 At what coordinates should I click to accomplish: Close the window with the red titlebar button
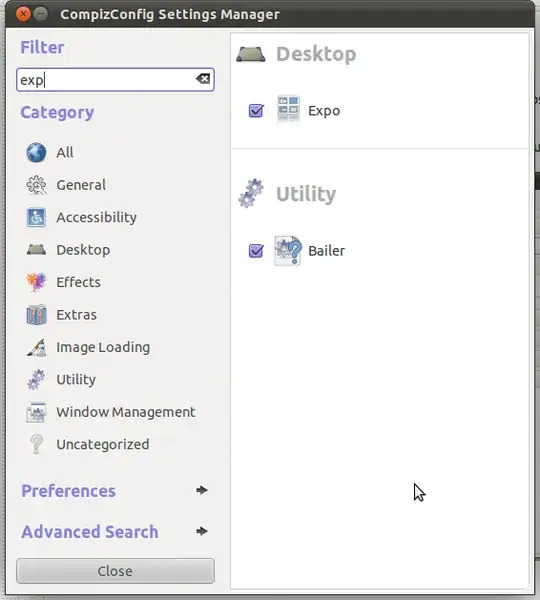click(x=23, y=14)
